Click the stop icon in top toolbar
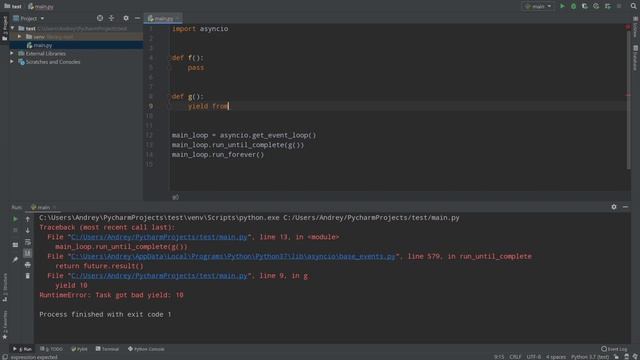The height and width of the screenshot is (360, 640). click(x=619, y=6)
